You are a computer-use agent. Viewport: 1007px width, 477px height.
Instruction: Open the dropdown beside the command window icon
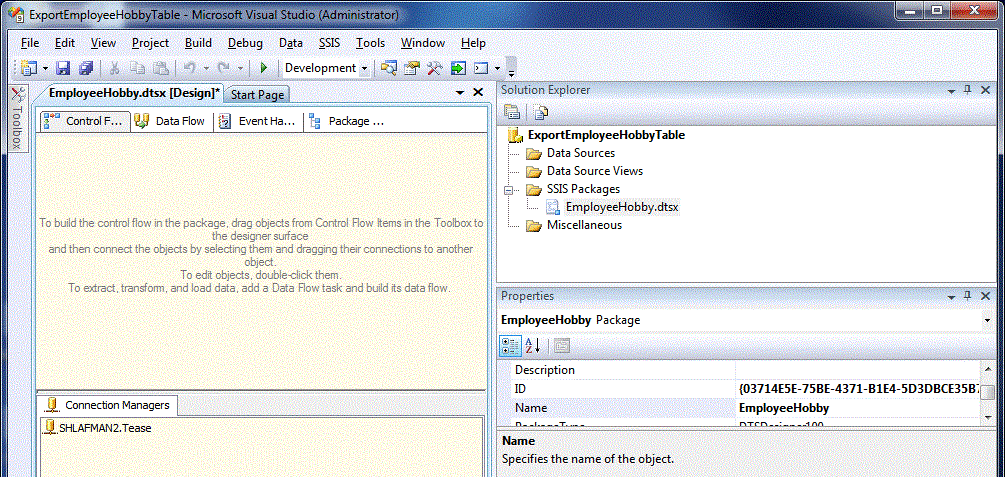click(x=498, y=68)
